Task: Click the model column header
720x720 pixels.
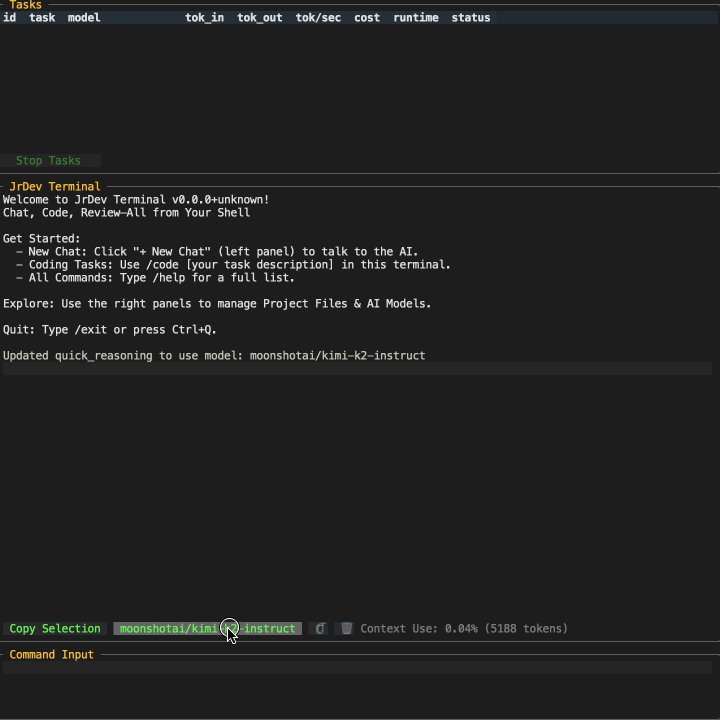Action: click(84, 17)
